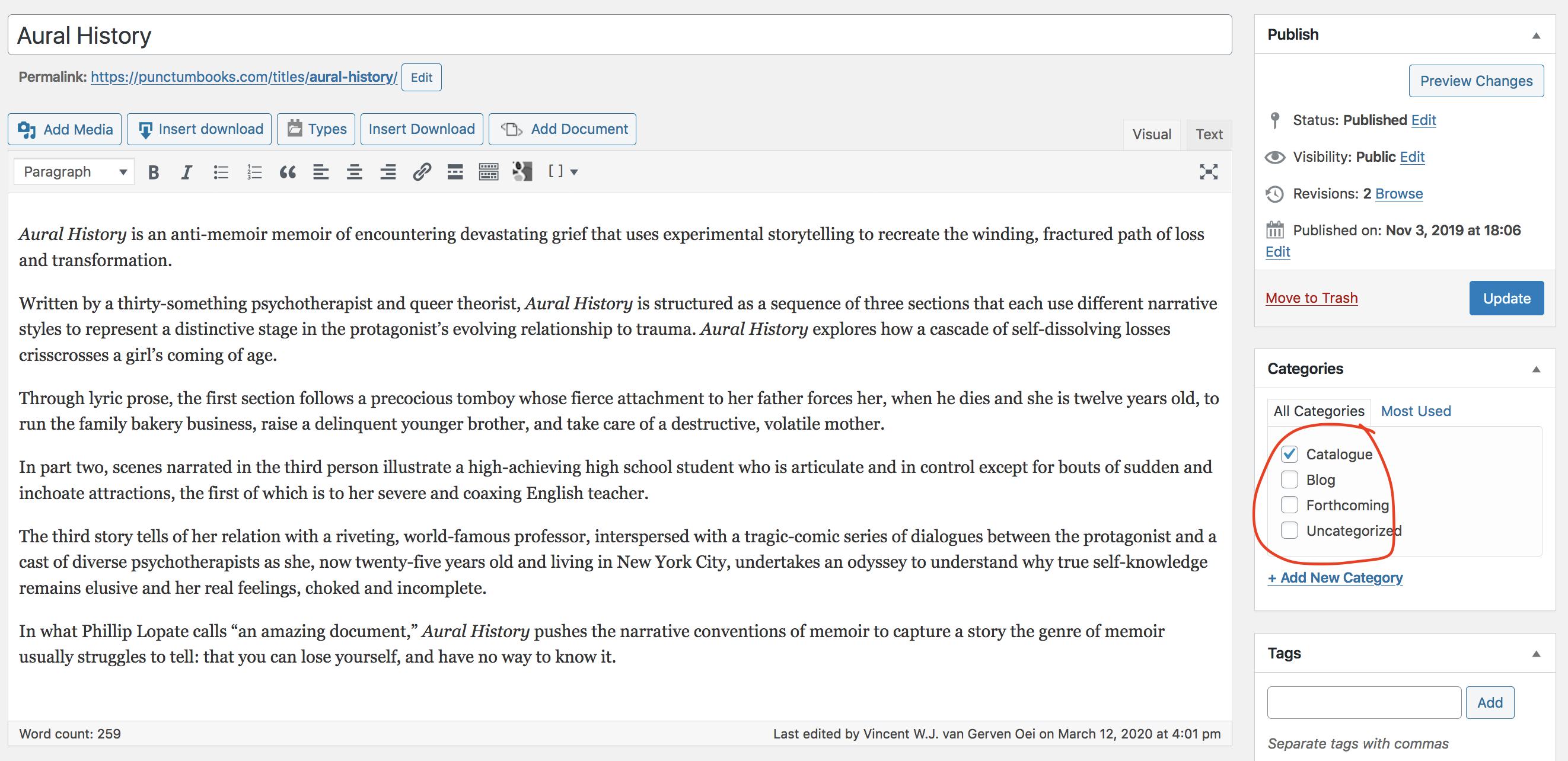The width and height of the screenshot is (1568, 761).
Task: Switch to Most Used categories tab
Action: pos(1415,411)
